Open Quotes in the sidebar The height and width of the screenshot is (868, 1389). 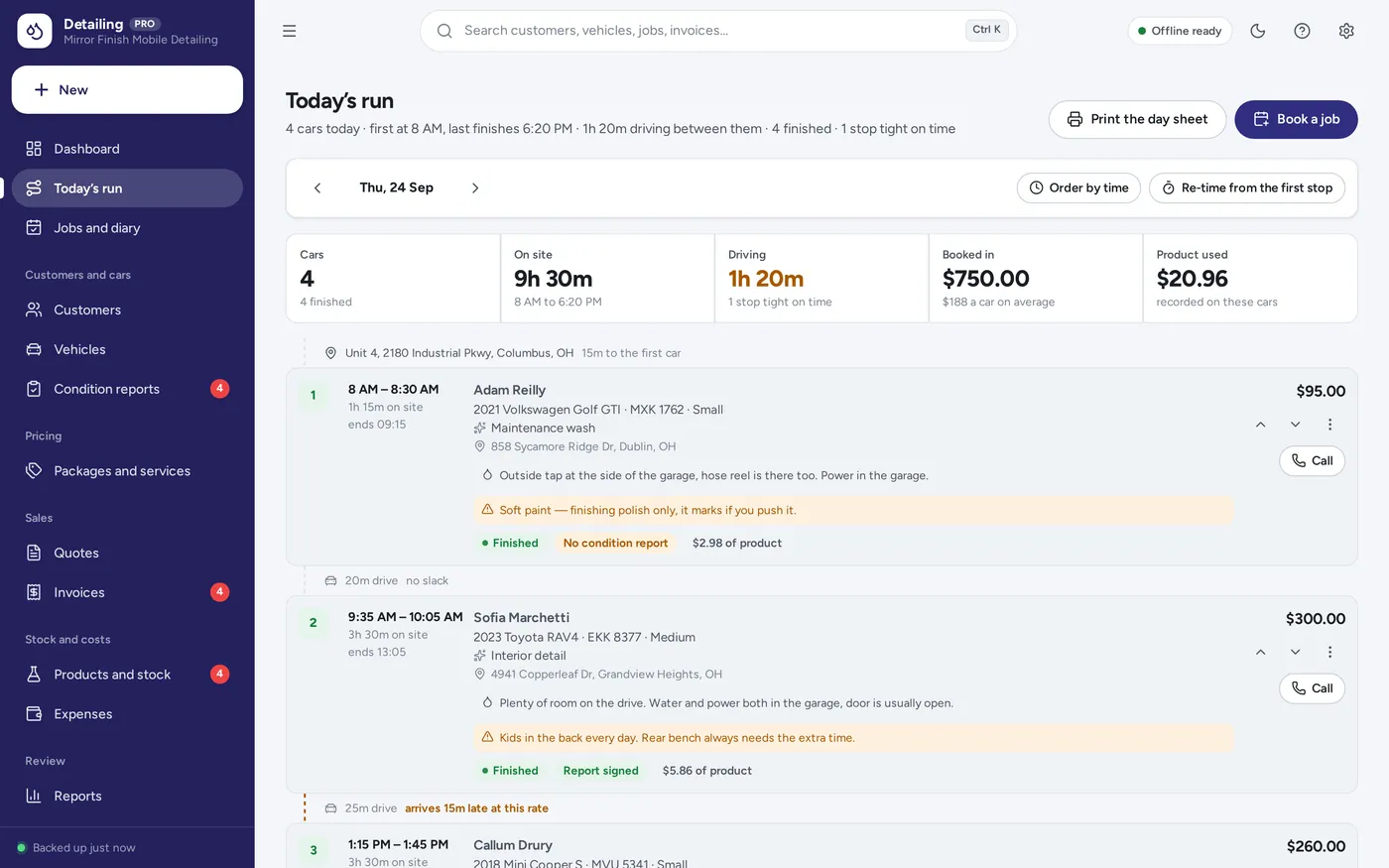[127, 553]
